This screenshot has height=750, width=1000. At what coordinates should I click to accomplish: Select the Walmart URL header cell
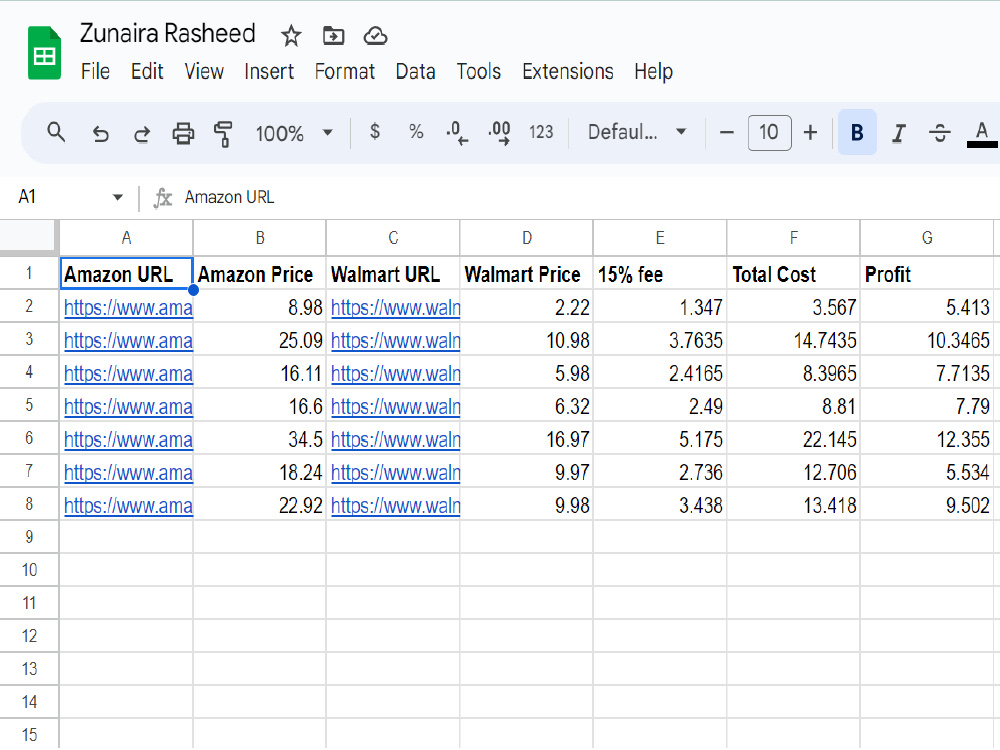tap(393, 274)
